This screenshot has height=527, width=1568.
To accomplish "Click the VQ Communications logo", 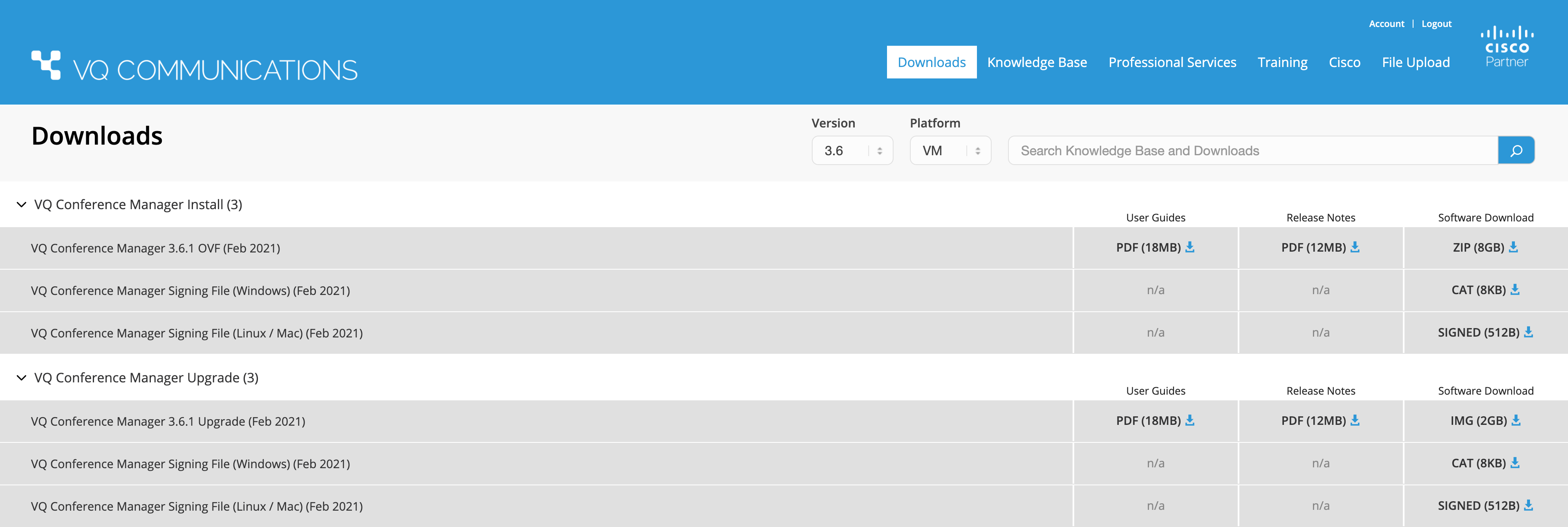I will pyautogui.click(x=195, y=66).
